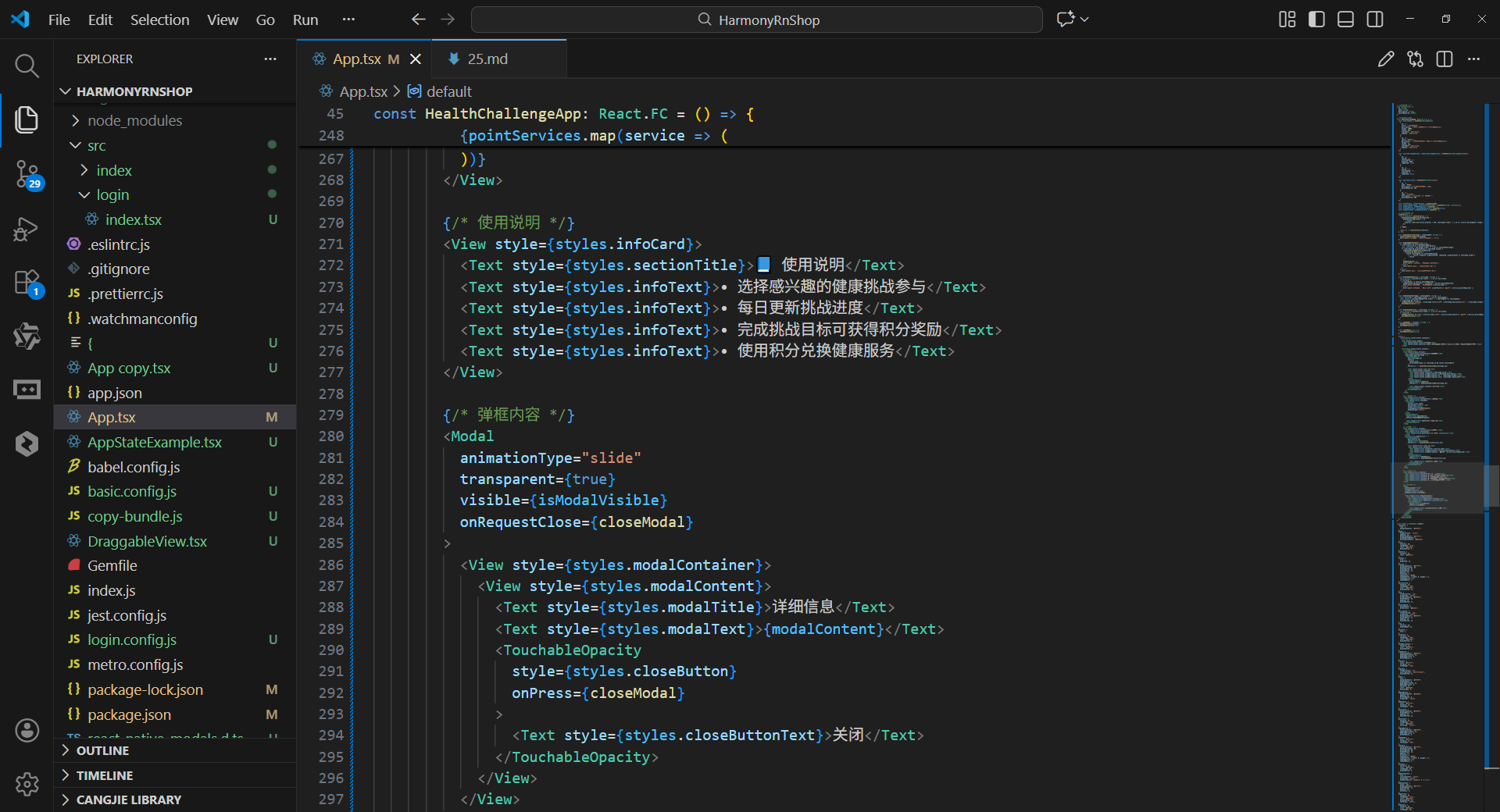Open .gitignore file
This screenshot has width=1500, height=812.
(x=175, y=269)
